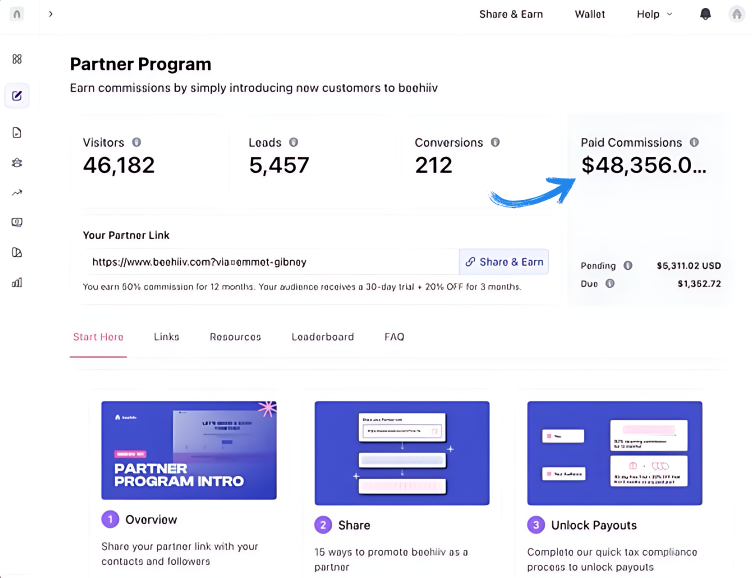Viewport: 752px width, 578px height.
Task: Open the dashboard grid icon in the sidebar
Action: coord(17,59)
